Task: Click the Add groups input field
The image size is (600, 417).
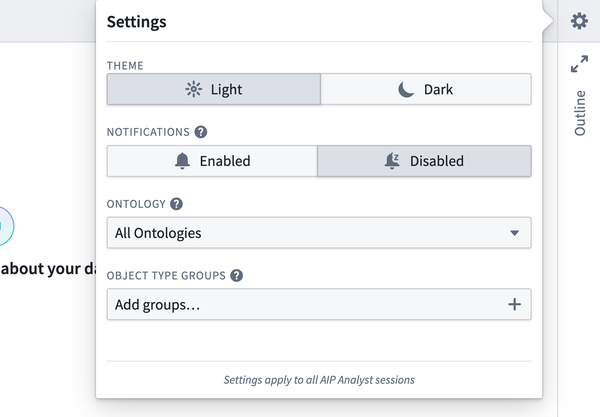Action: (300, 304)
